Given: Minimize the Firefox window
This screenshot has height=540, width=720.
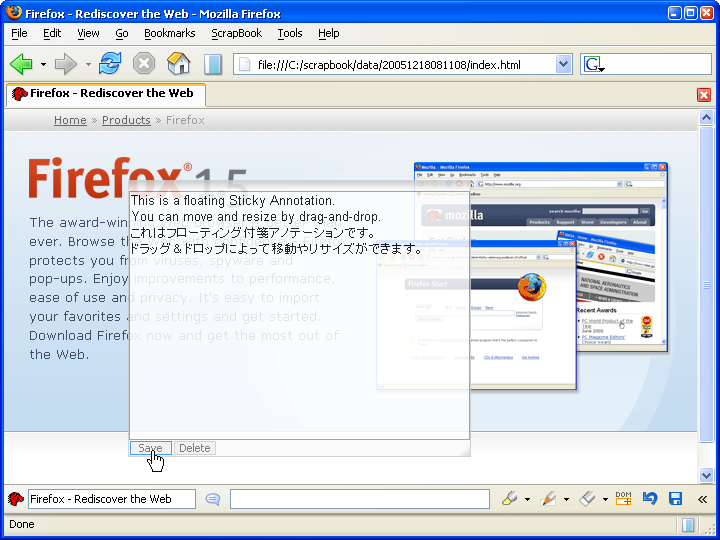Looking at the screenshot, I should point(675,13).
